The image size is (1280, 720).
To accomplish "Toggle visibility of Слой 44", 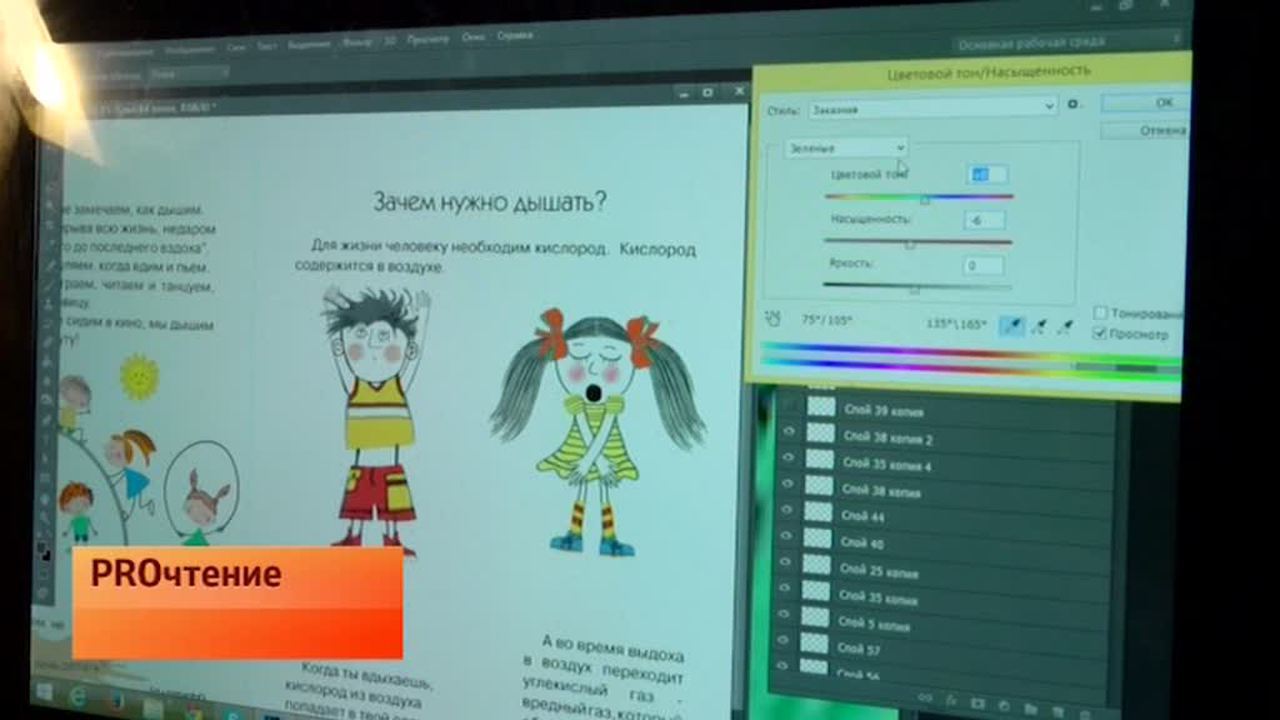I will (x=788, y=510).
